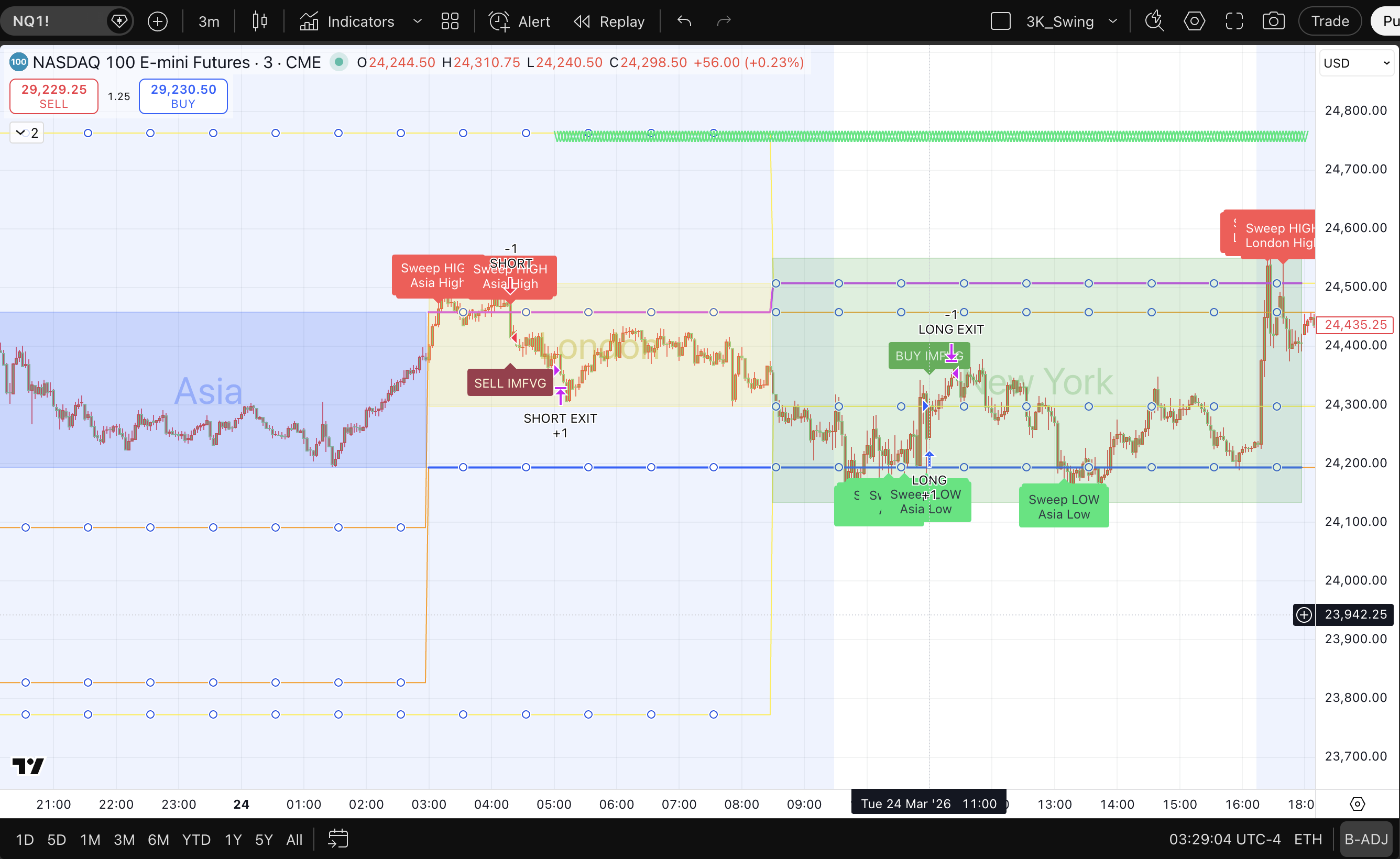Open chart settings hexagon icon in toolbar
1400x859 pixels.
point(1194,21)
